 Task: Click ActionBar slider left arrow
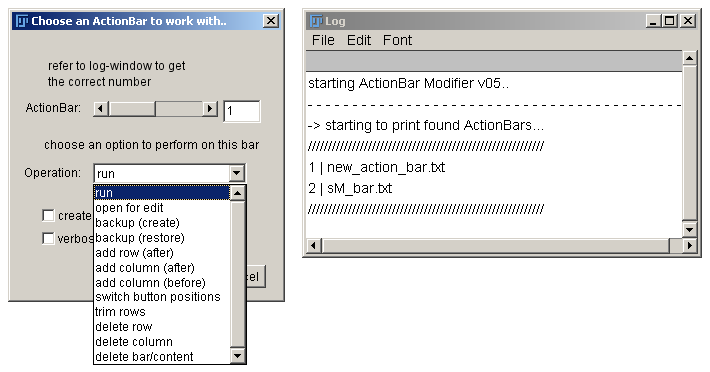pos(101,109)
